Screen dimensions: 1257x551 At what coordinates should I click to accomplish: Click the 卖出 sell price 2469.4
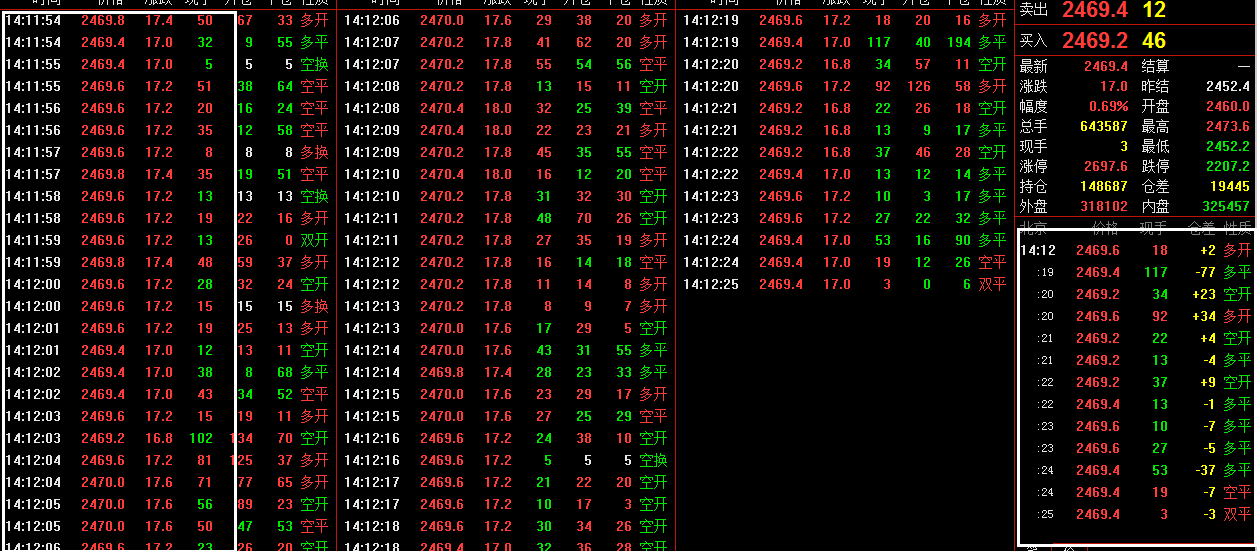1095,11
